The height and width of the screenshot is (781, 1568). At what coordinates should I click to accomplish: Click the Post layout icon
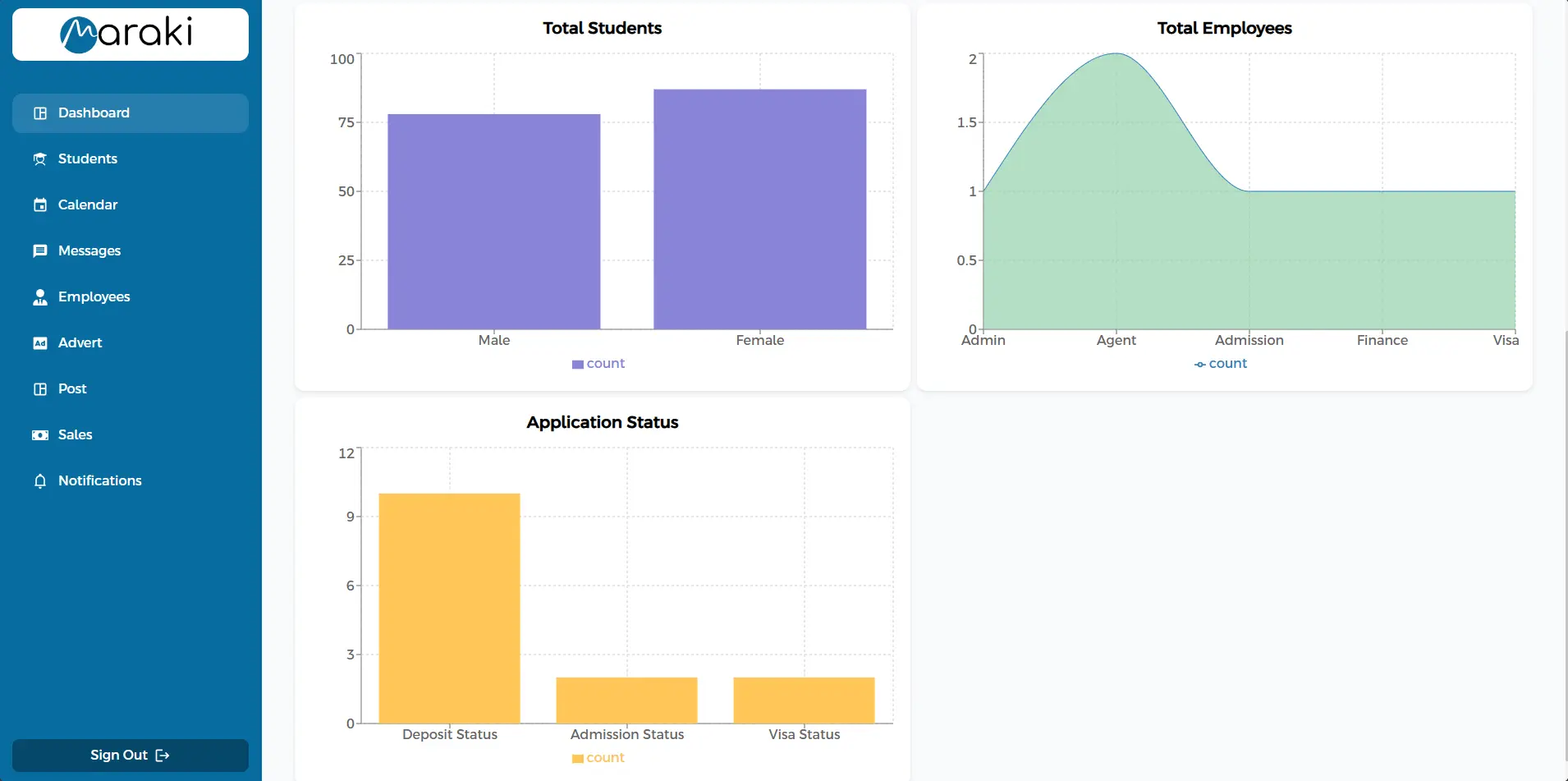click(39, 389)
